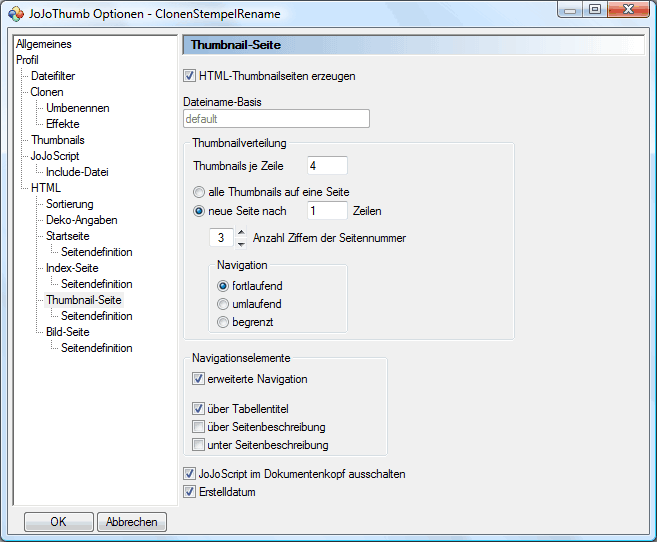Click the Dateiname-Basis input field
This screenshot has height=542, width=657.
click(277, 119)
